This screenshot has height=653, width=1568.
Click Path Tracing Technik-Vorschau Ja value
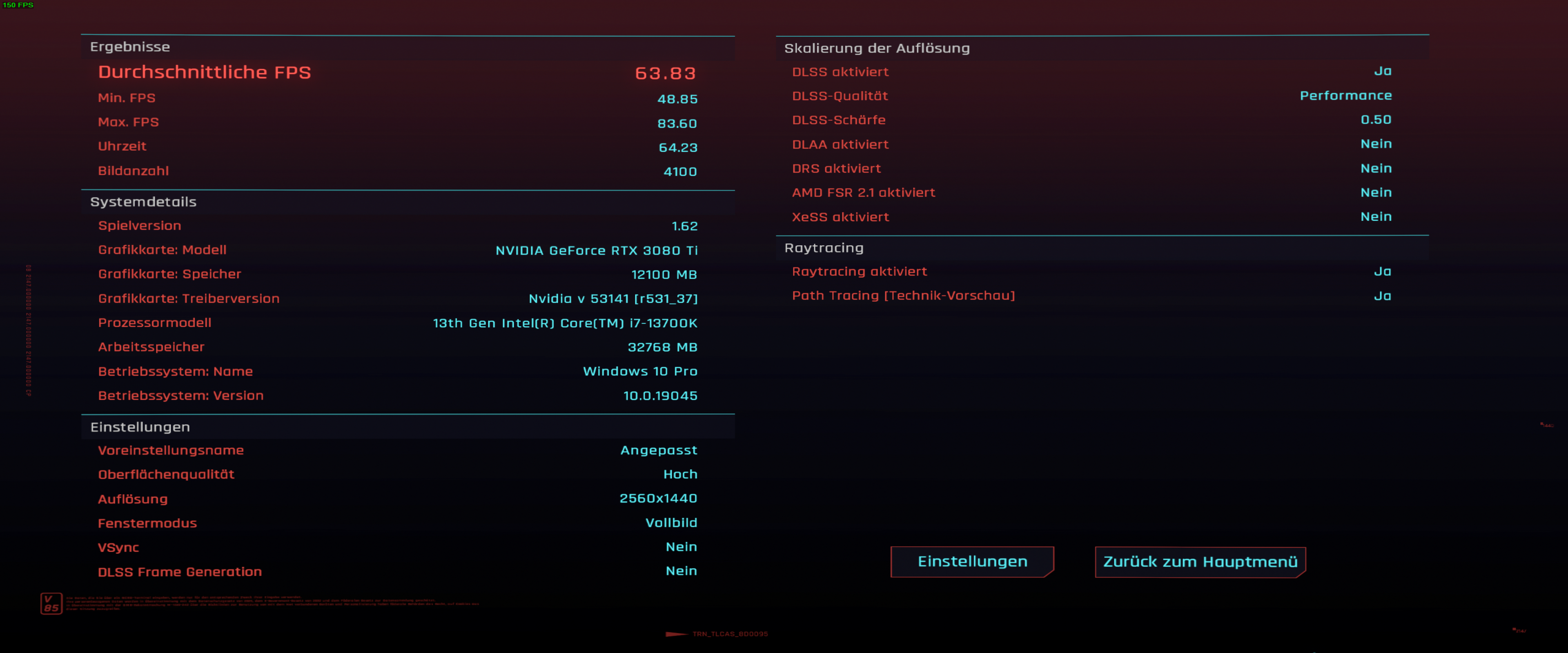click(1382, 296)
